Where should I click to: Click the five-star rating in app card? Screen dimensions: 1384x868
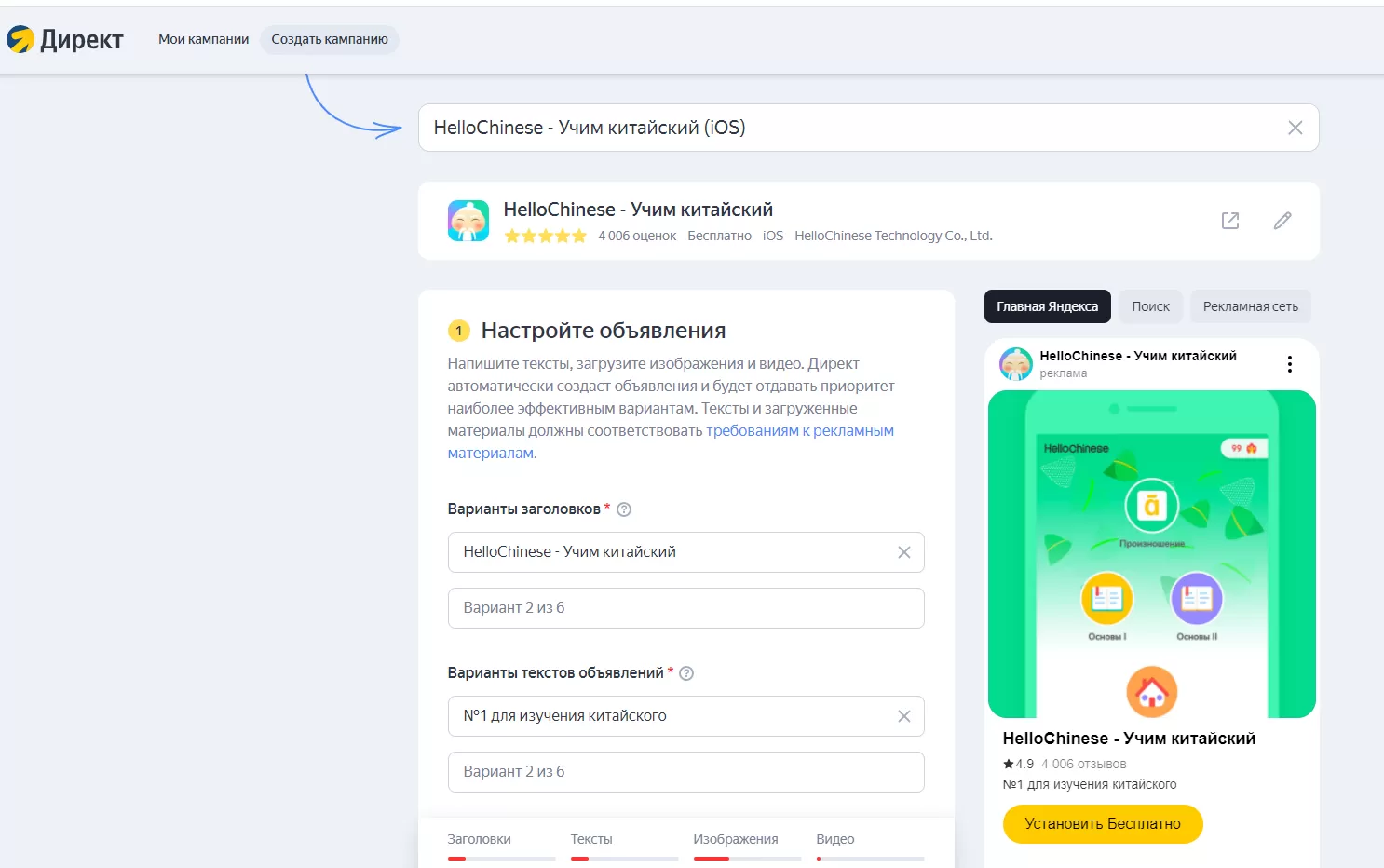545,236
